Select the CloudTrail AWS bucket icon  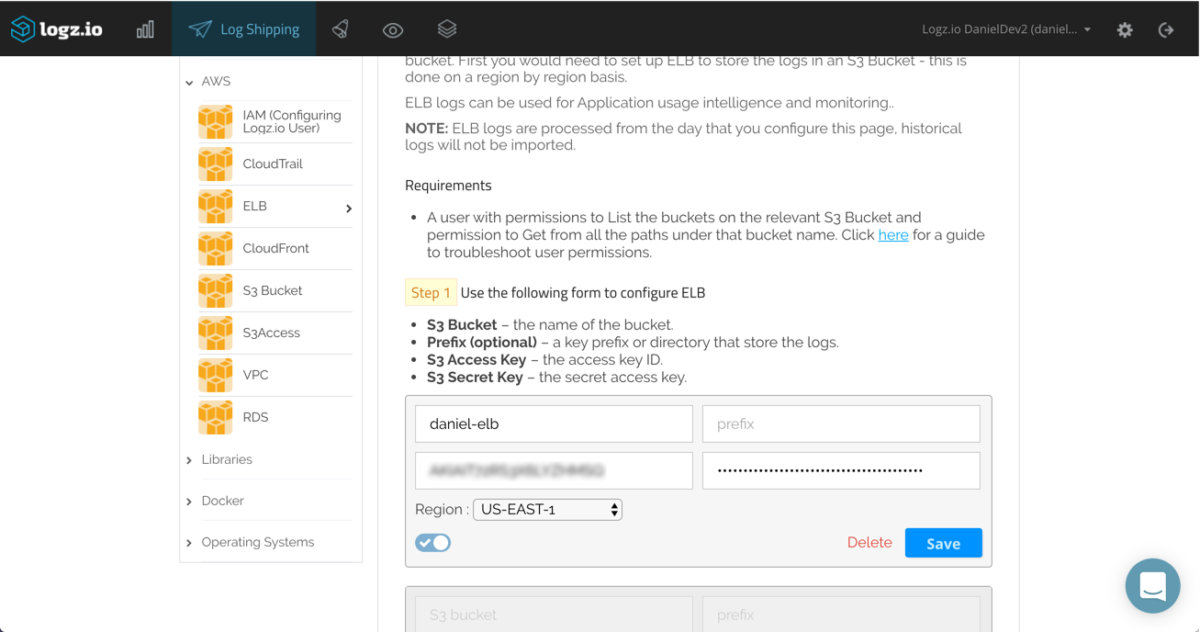pos(214,163)
